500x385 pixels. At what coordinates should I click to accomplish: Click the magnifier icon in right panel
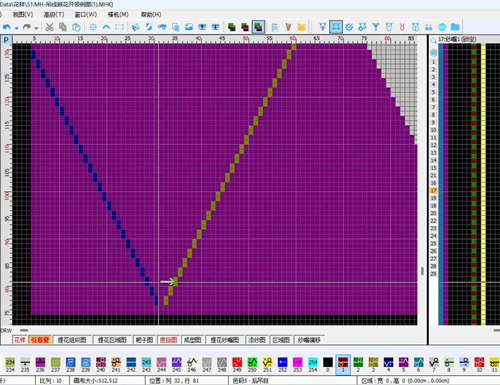(433, 41)
